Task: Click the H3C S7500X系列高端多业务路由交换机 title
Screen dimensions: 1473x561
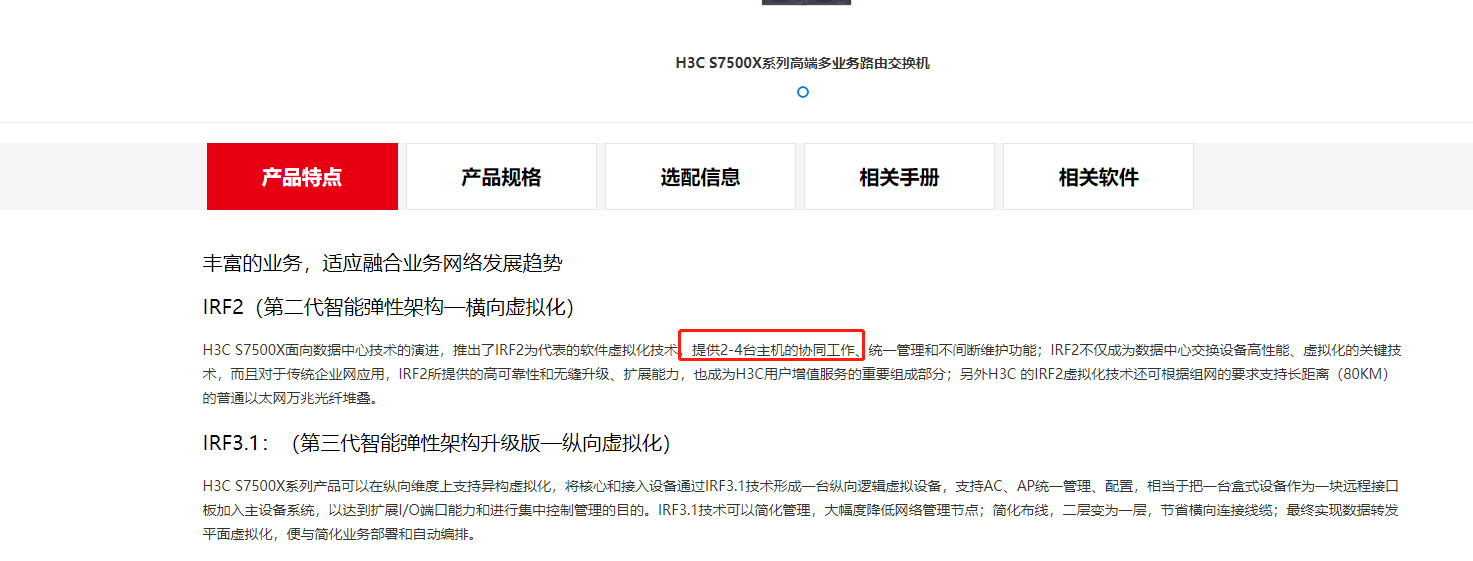Action: pos(802,63)
